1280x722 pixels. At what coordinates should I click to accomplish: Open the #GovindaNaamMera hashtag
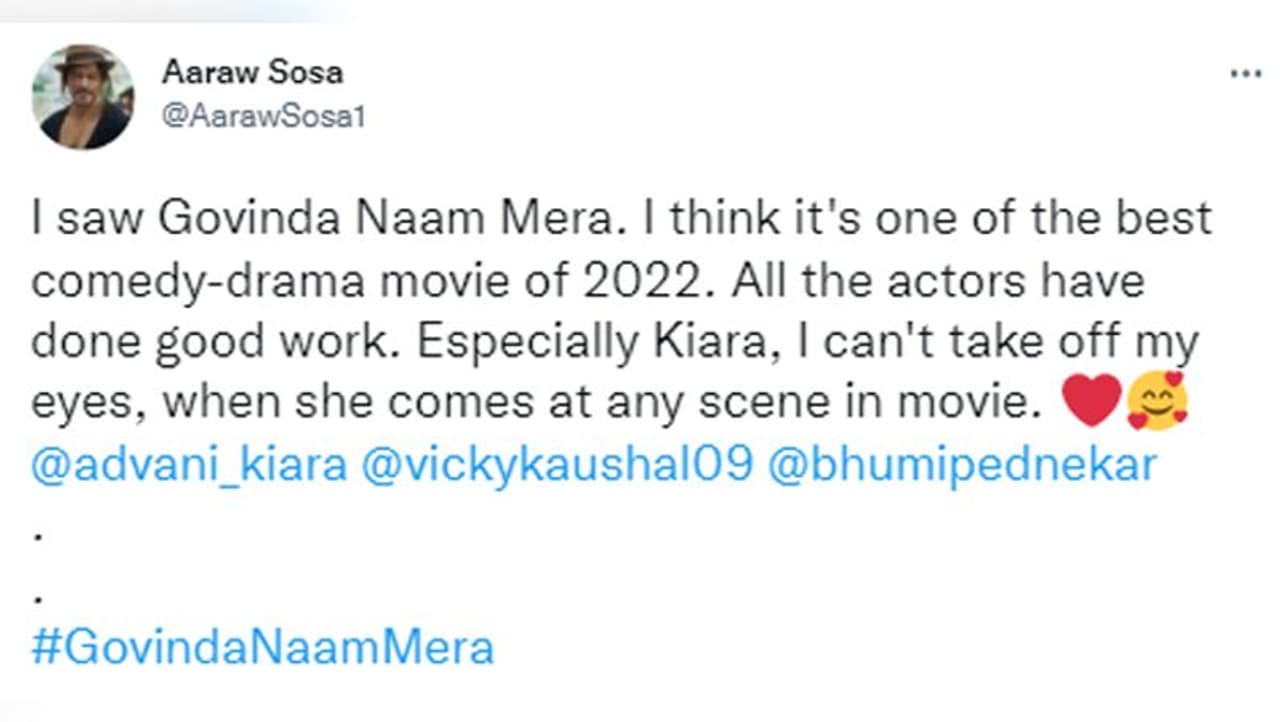click(x=263, y=647)
